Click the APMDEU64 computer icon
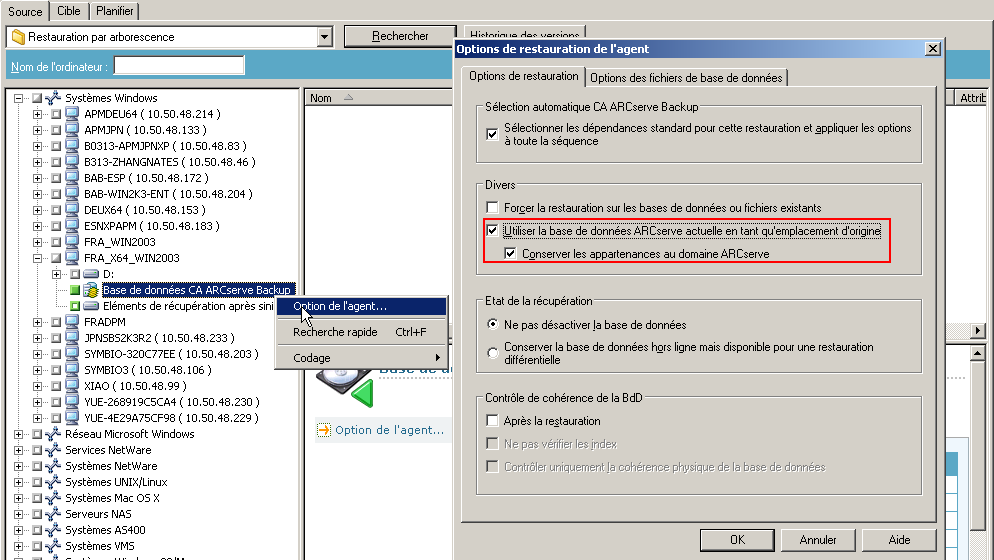 tap(72, 114)
